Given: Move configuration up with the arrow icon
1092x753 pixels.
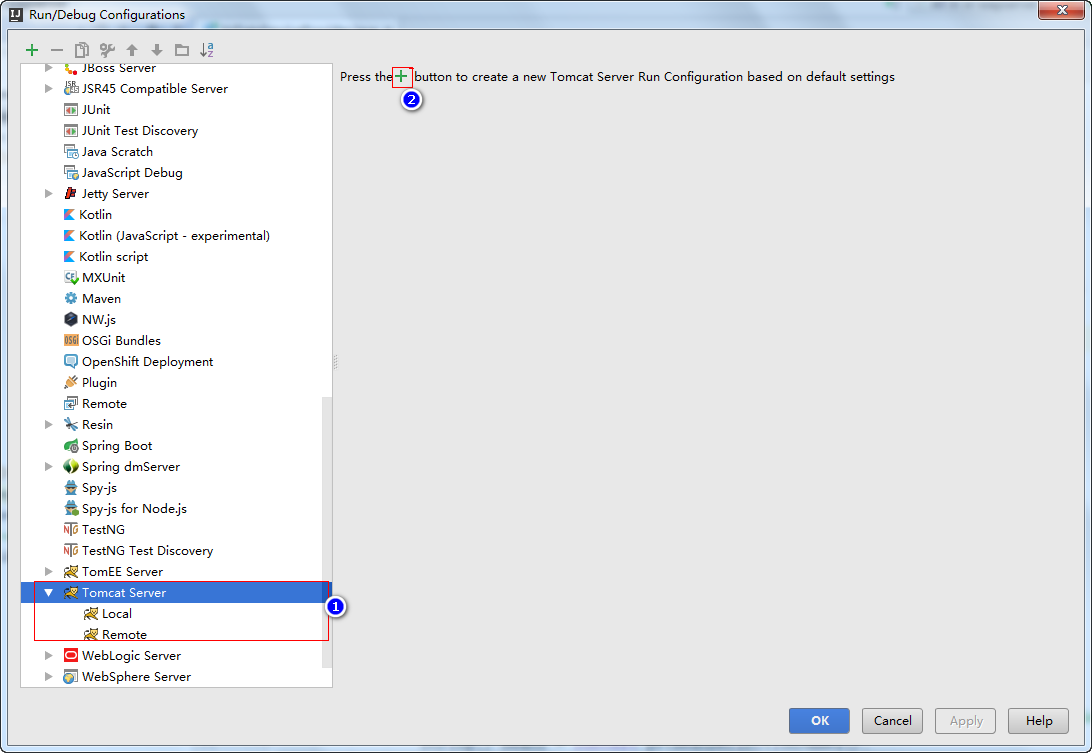Looking at the screenshot, I should click(132, 50).
